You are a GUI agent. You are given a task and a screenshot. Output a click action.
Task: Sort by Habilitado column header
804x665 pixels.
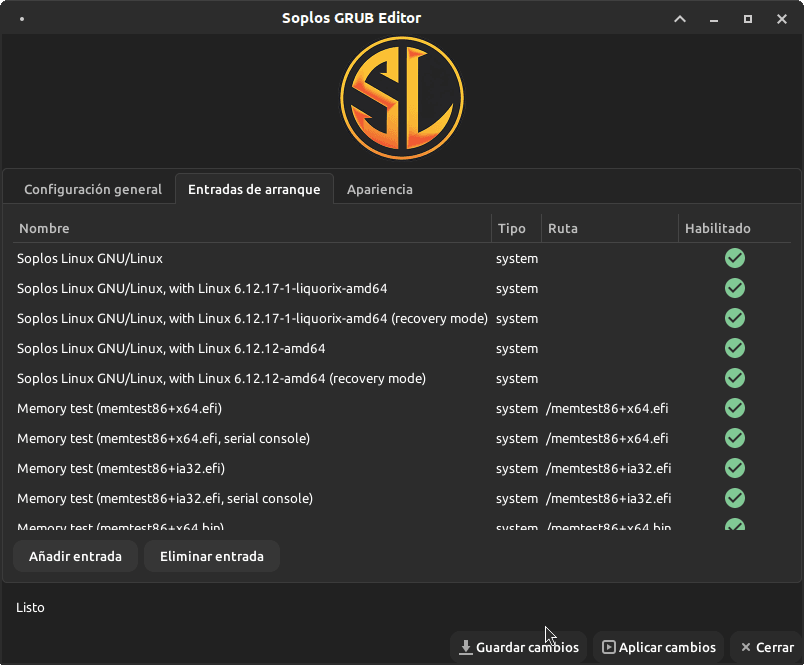(734, 228)
